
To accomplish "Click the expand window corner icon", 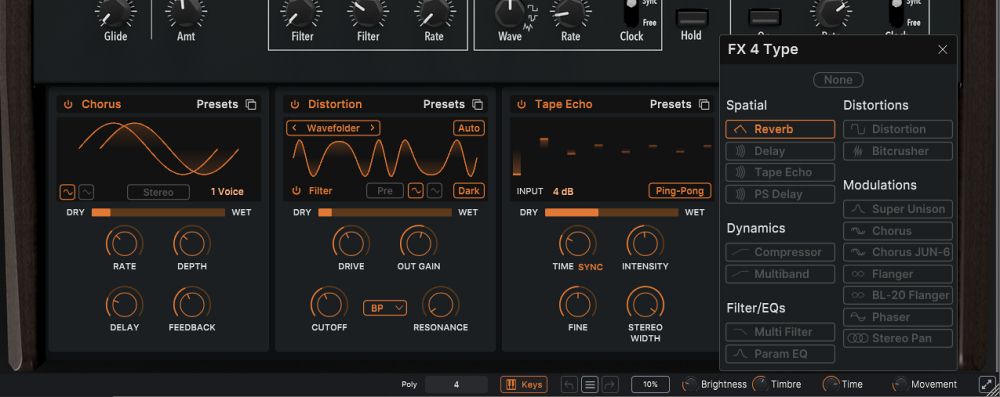I will point(987,384).
